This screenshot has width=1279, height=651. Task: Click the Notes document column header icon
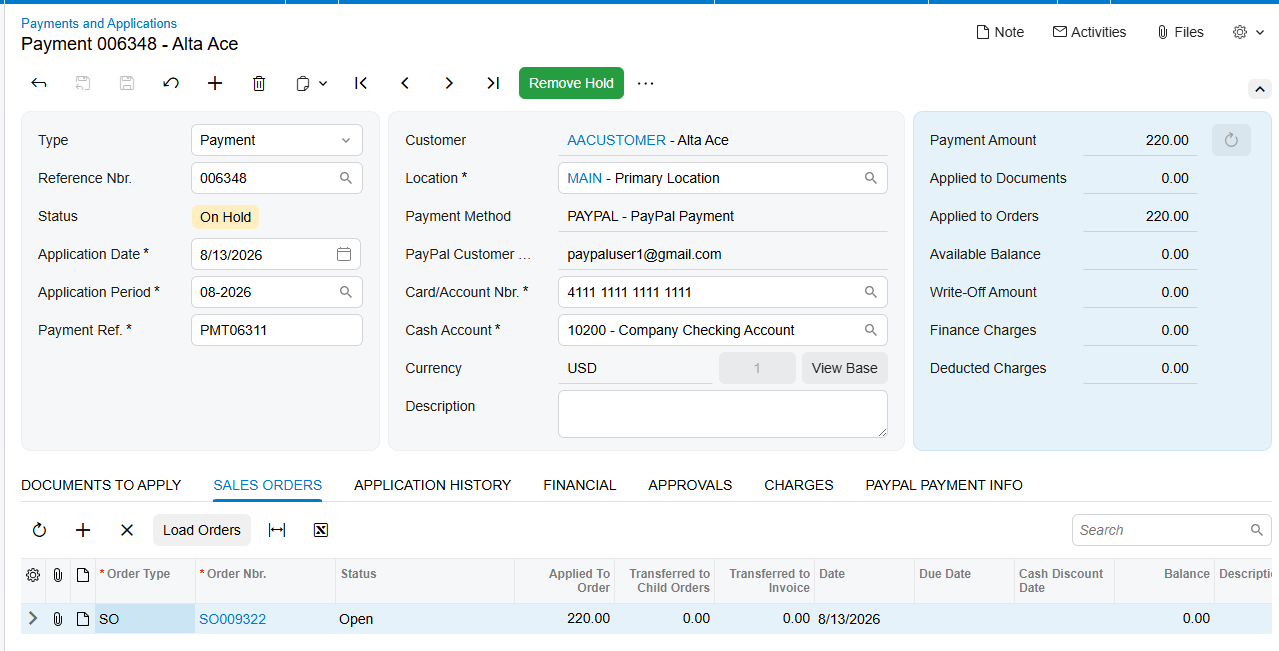tap(83, 575)
